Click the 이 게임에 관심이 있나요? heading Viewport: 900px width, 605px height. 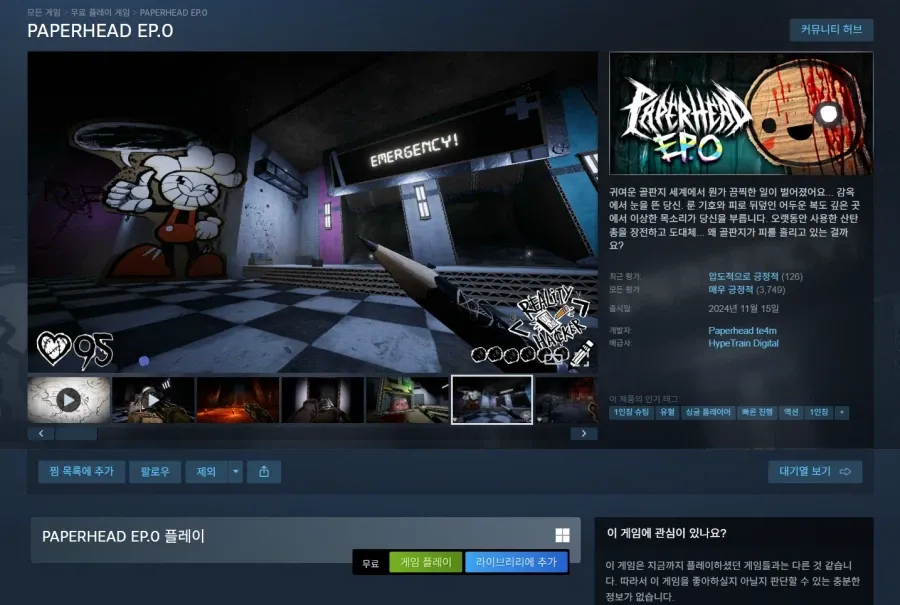click(x=666, y=533)
